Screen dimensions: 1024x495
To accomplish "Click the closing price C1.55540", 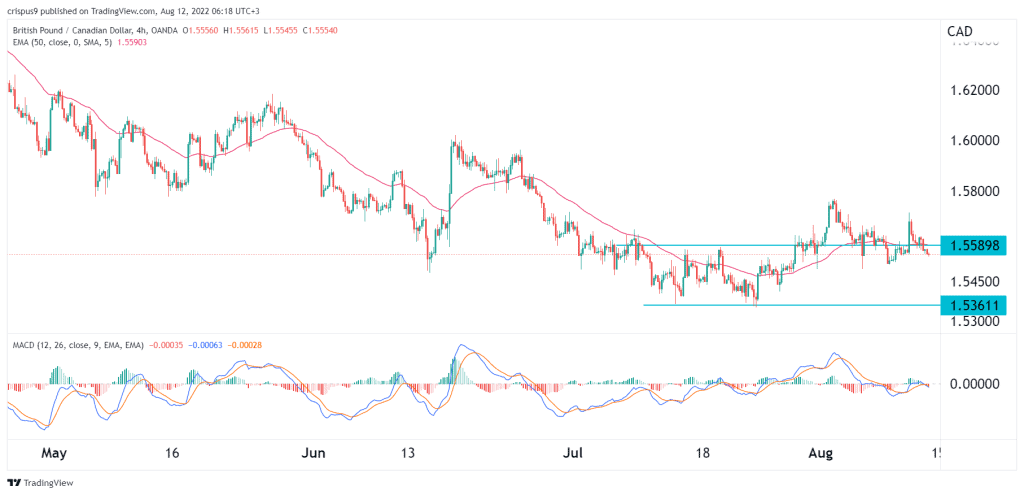I will [x=320, y=31].
